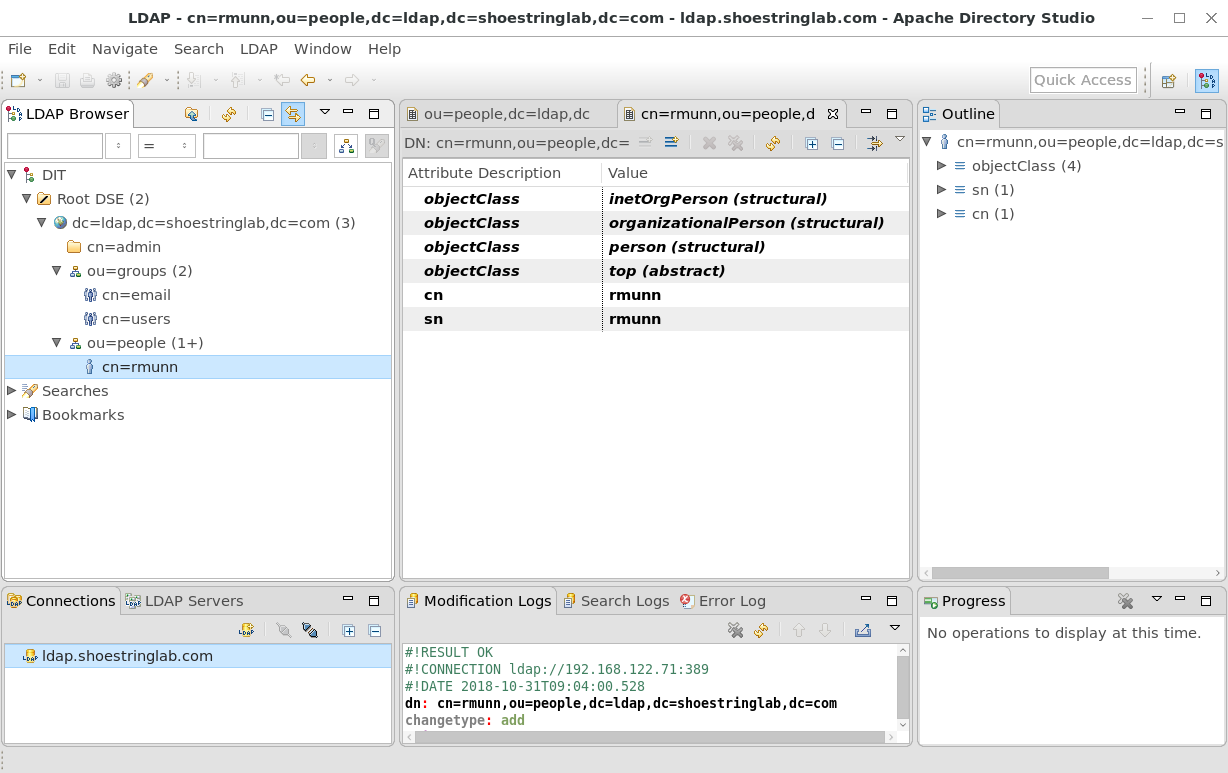This screenshot has height=773, width=1228.
Task: Click the search flashlight toolbar icon
Action: (145, 80)
